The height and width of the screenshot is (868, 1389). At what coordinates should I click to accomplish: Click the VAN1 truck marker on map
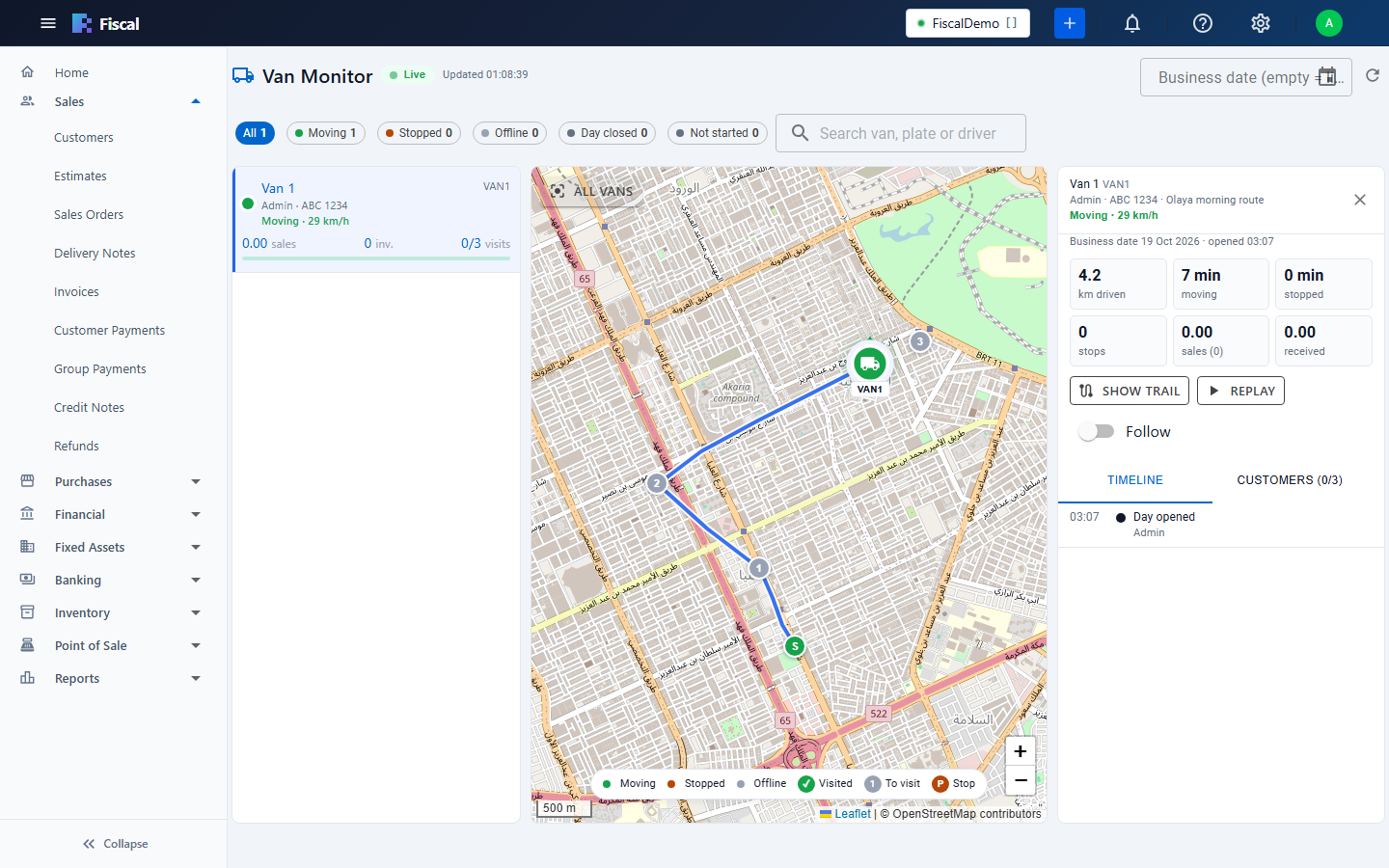(x=870, y=364)
